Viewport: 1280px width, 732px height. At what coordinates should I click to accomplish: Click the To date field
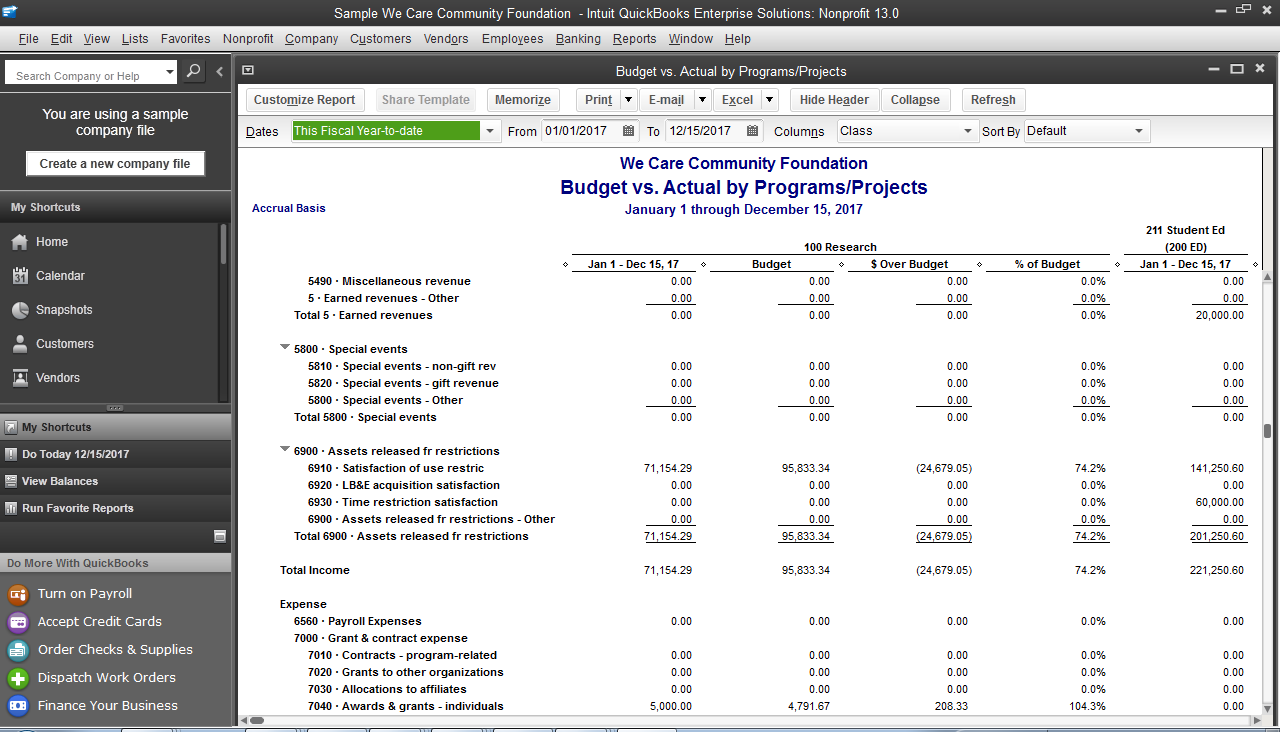(x=704, y=131)
